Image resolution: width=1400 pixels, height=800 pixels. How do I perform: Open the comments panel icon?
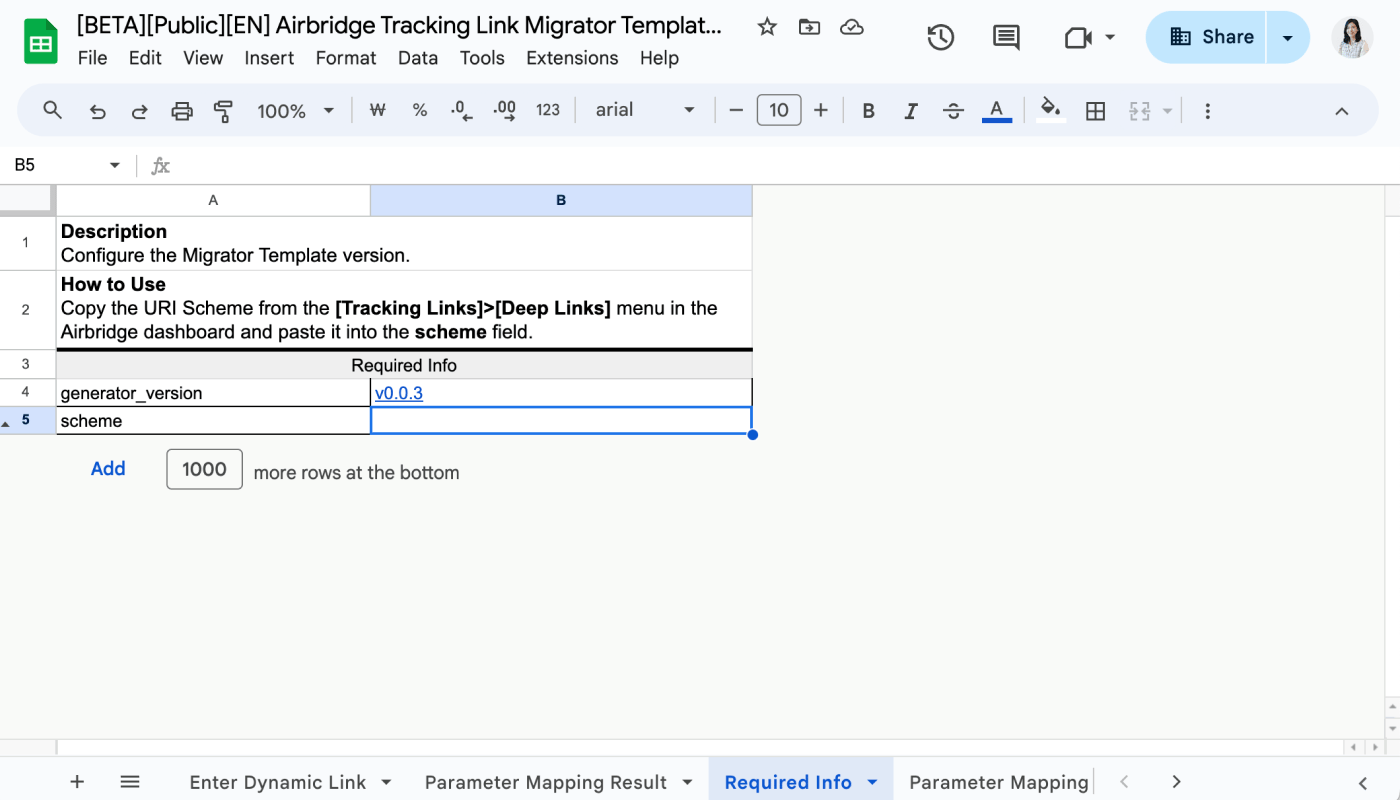(1006, 38)
